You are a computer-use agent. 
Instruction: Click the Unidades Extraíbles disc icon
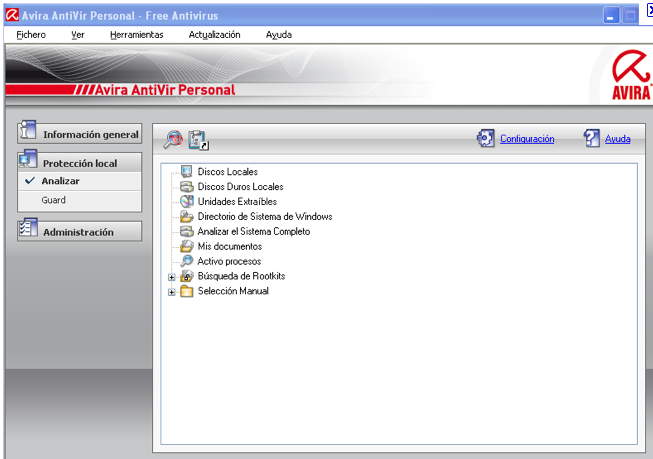pos(187,201)
